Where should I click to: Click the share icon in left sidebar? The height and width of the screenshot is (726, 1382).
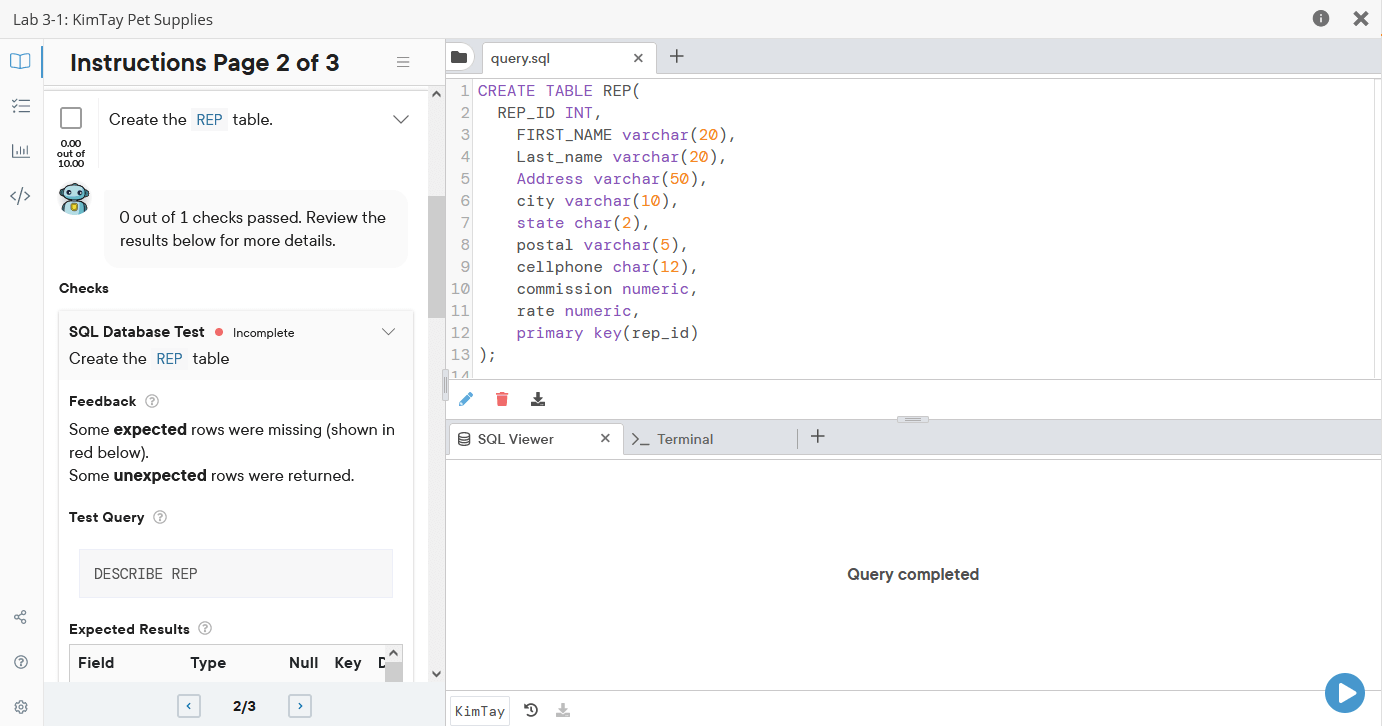[20, 617]
